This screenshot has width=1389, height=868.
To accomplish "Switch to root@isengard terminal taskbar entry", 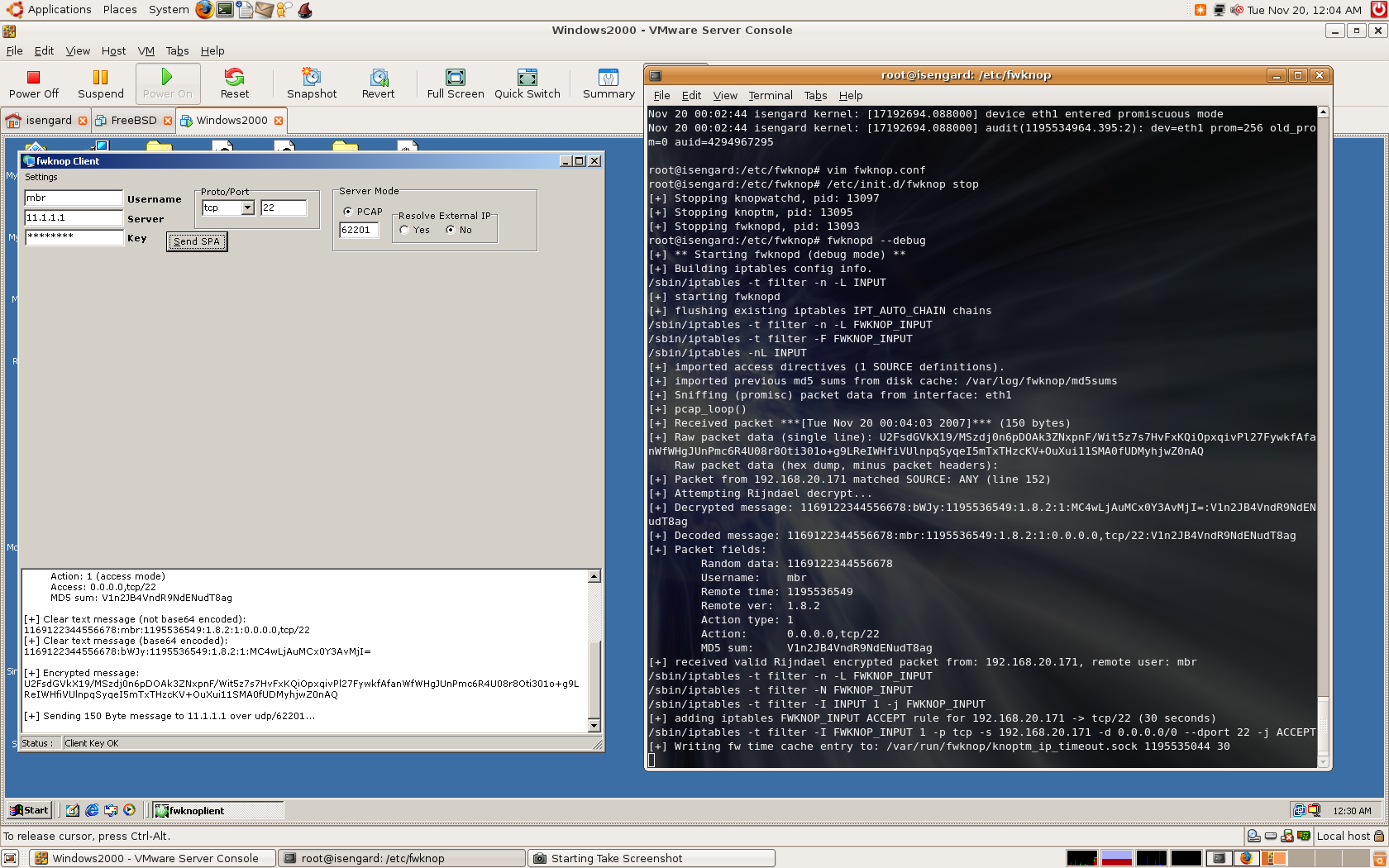I will click(x=401, y=858).
